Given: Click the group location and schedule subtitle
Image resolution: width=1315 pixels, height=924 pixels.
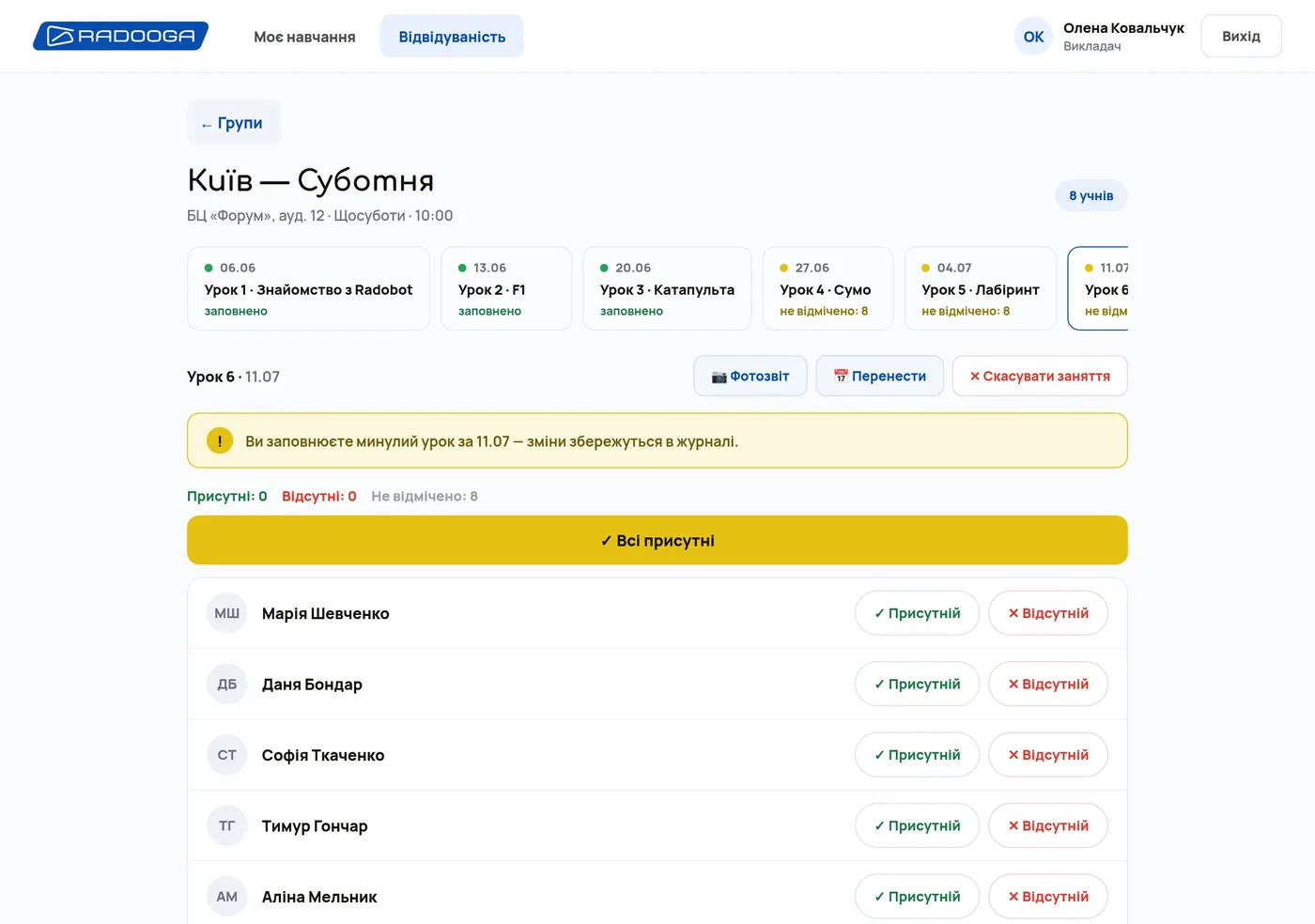Looking at the screenshot, I should tap(320, 215).
